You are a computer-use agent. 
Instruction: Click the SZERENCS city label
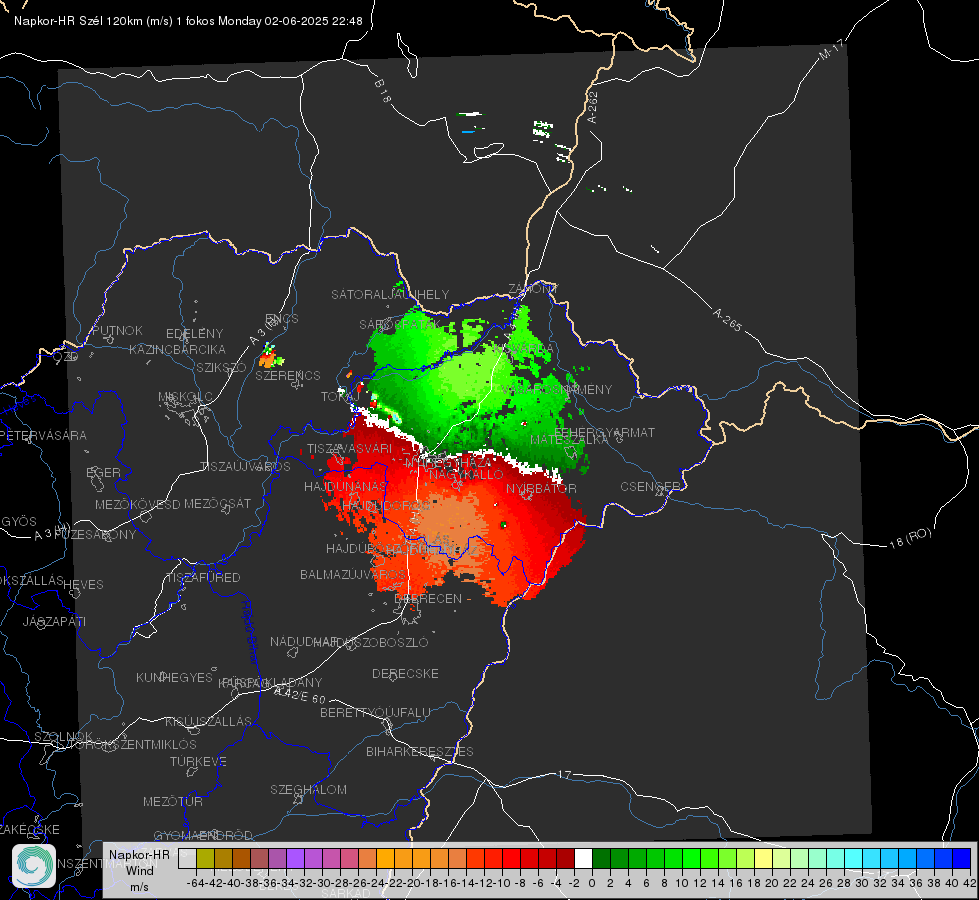tap(288, 375)
